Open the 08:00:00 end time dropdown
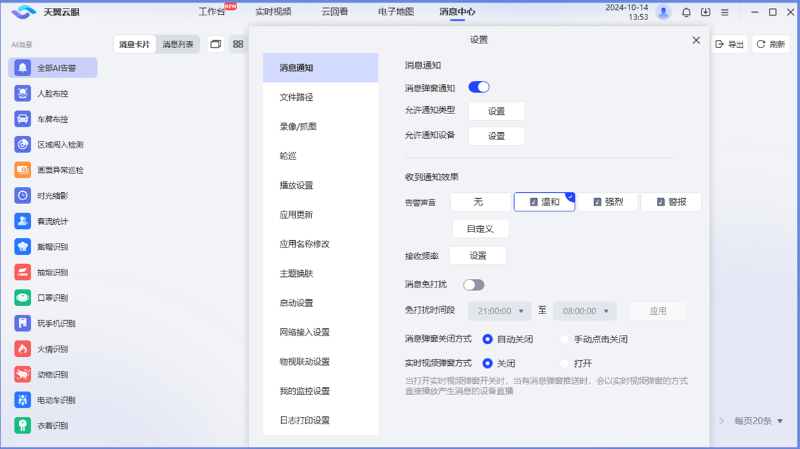 [x=584, y=311]
